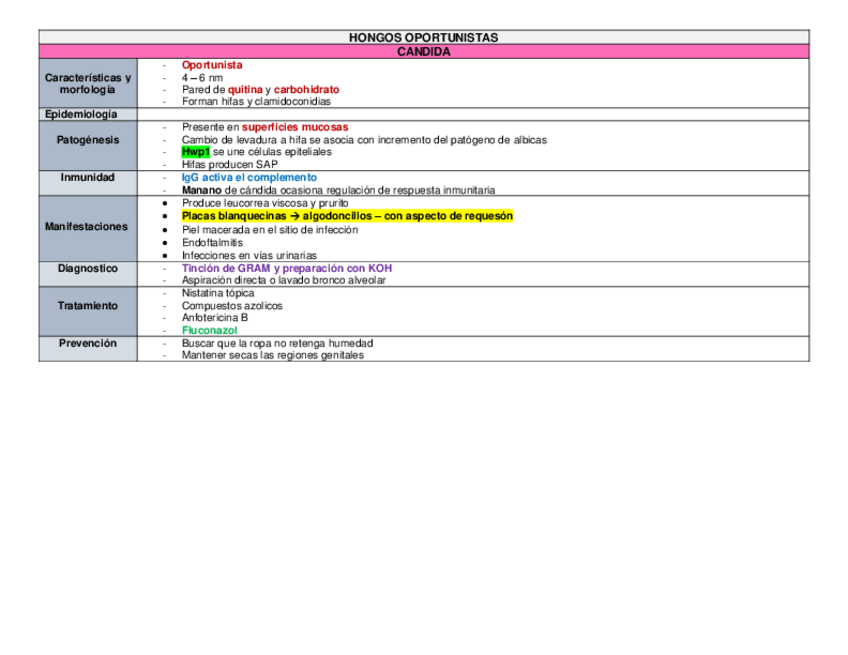Screen dimensions: 848x655
Task: Click 'Nistatina tópica' line
Action: pyautogui.click(x=217, y=293)
